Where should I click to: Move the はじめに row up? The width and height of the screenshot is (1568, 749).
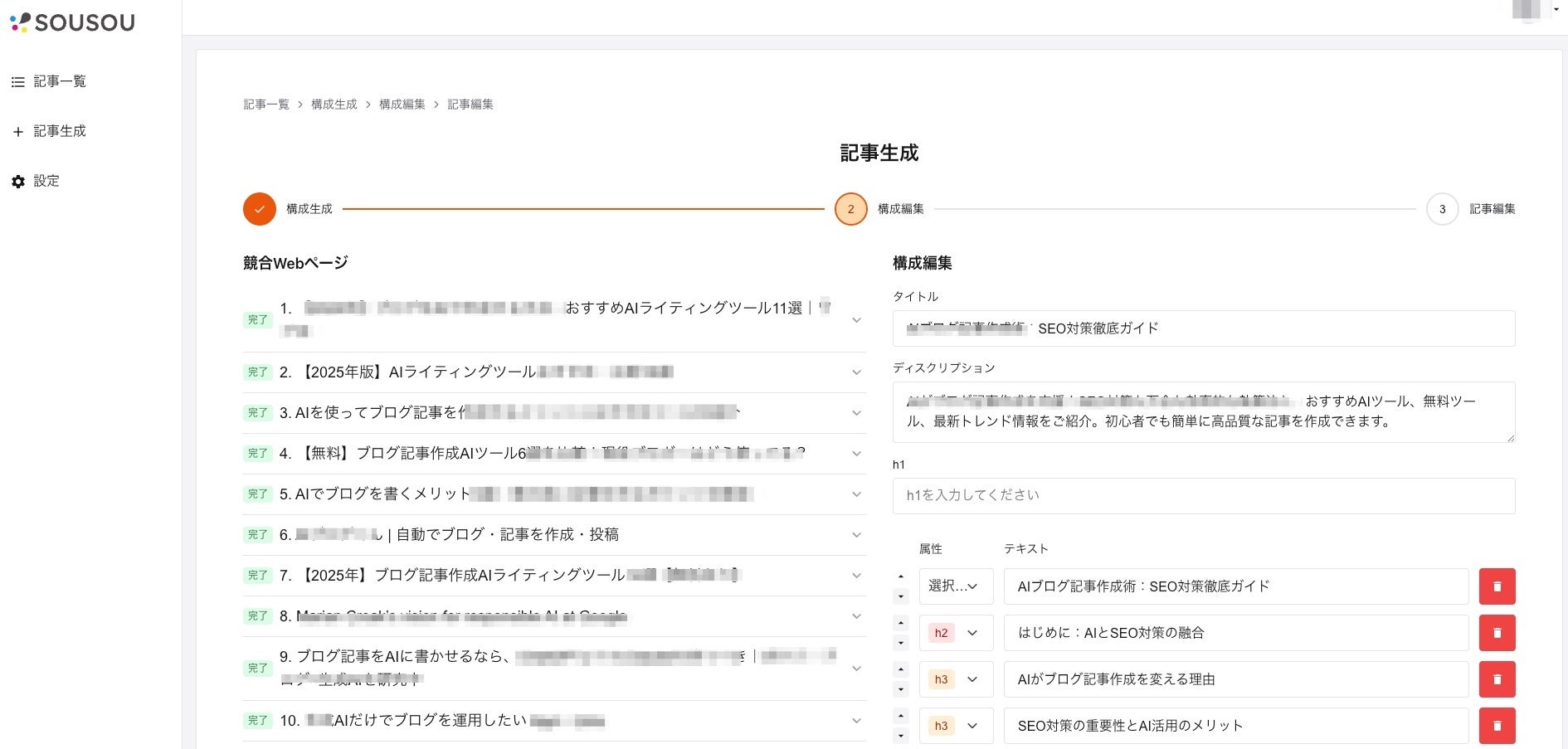[901, 623]
